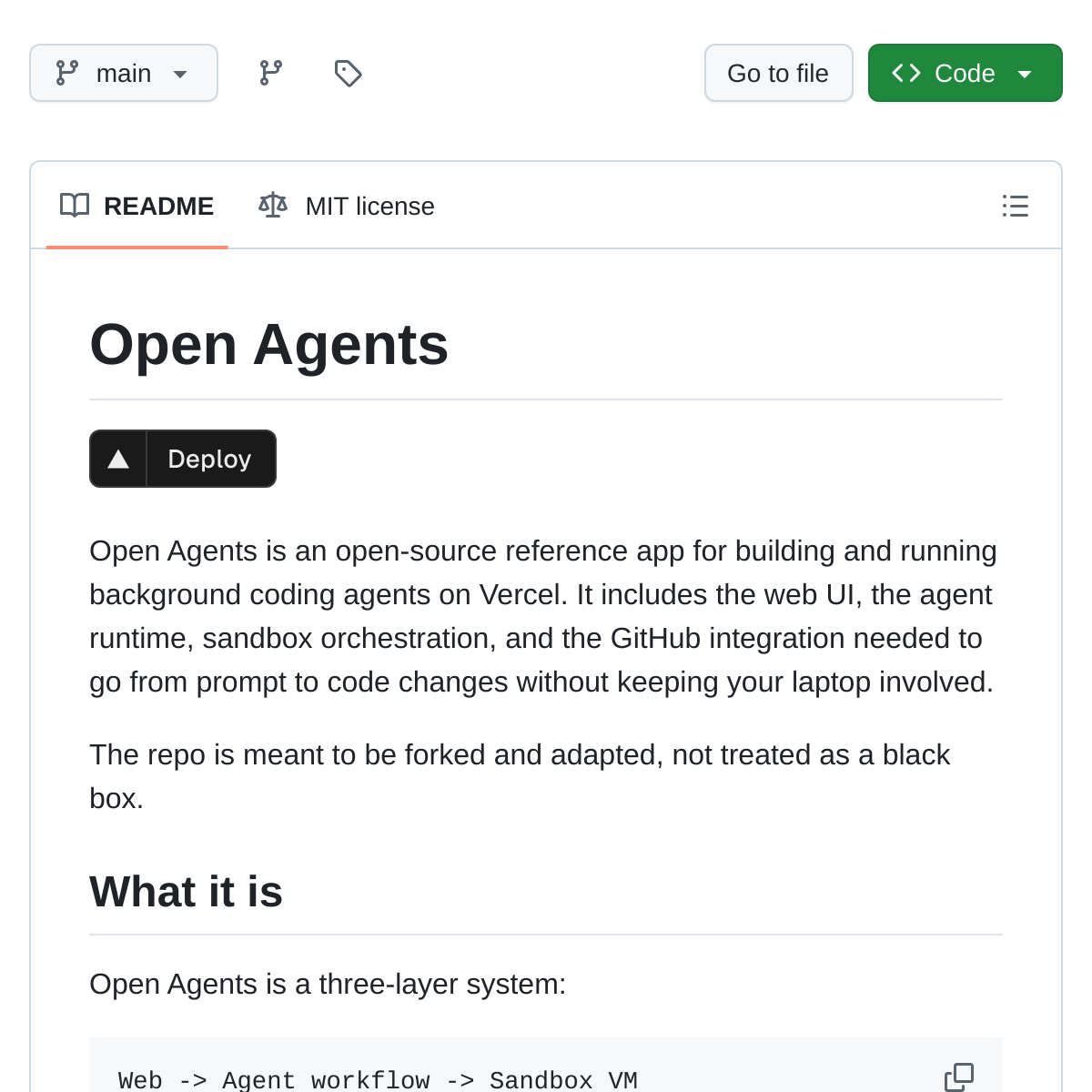Click the scales icon beside MIT license
Viewport: 1092px width, 1092px height.
click(x=272, y=205)
